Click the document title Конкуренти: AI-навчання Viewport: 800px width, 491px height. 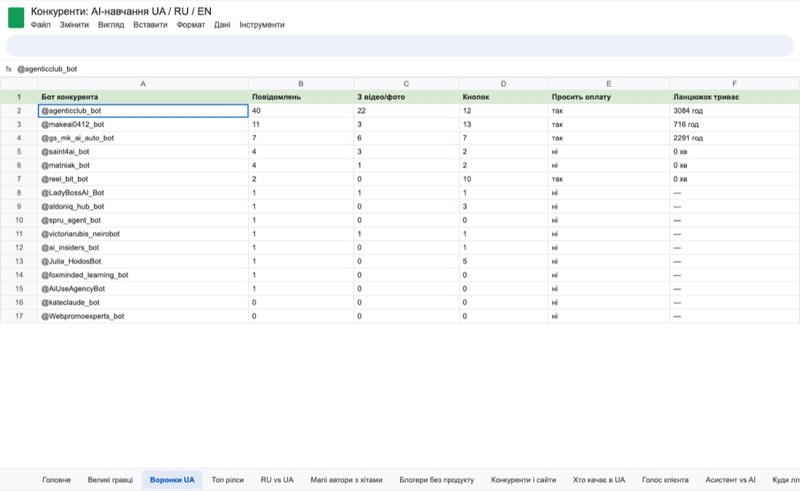pyautogui.click(x=121, y=11)
